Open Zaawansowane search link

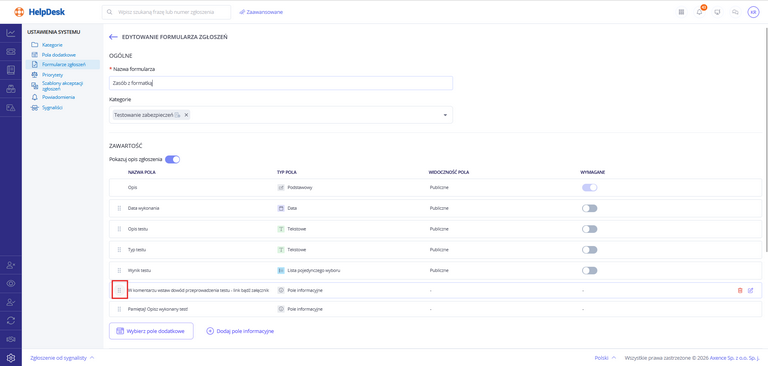(x=261, y=12)
